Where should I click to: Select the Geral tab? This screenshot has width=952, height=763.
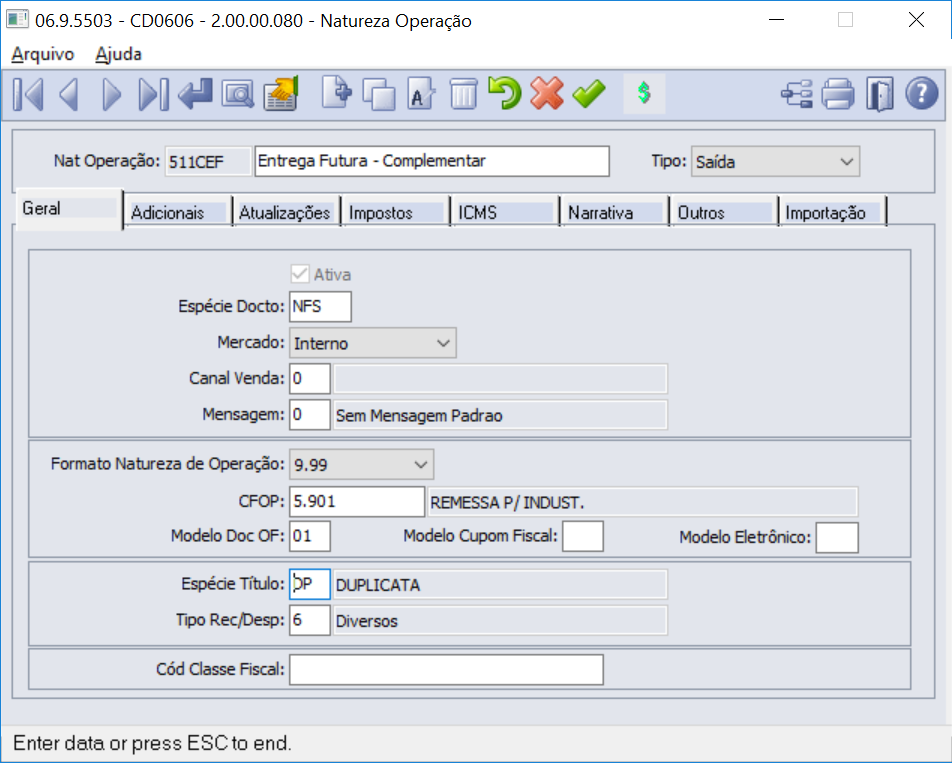coord(69,209)
